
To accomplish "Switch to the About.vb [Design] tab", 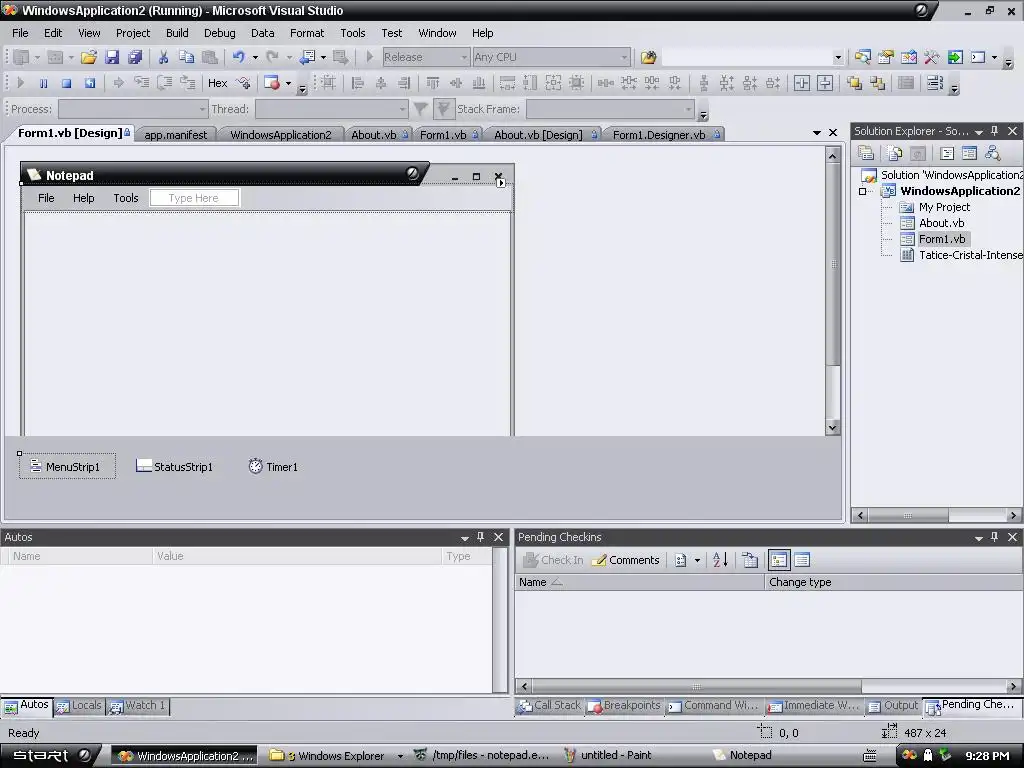I will point(543,135).
